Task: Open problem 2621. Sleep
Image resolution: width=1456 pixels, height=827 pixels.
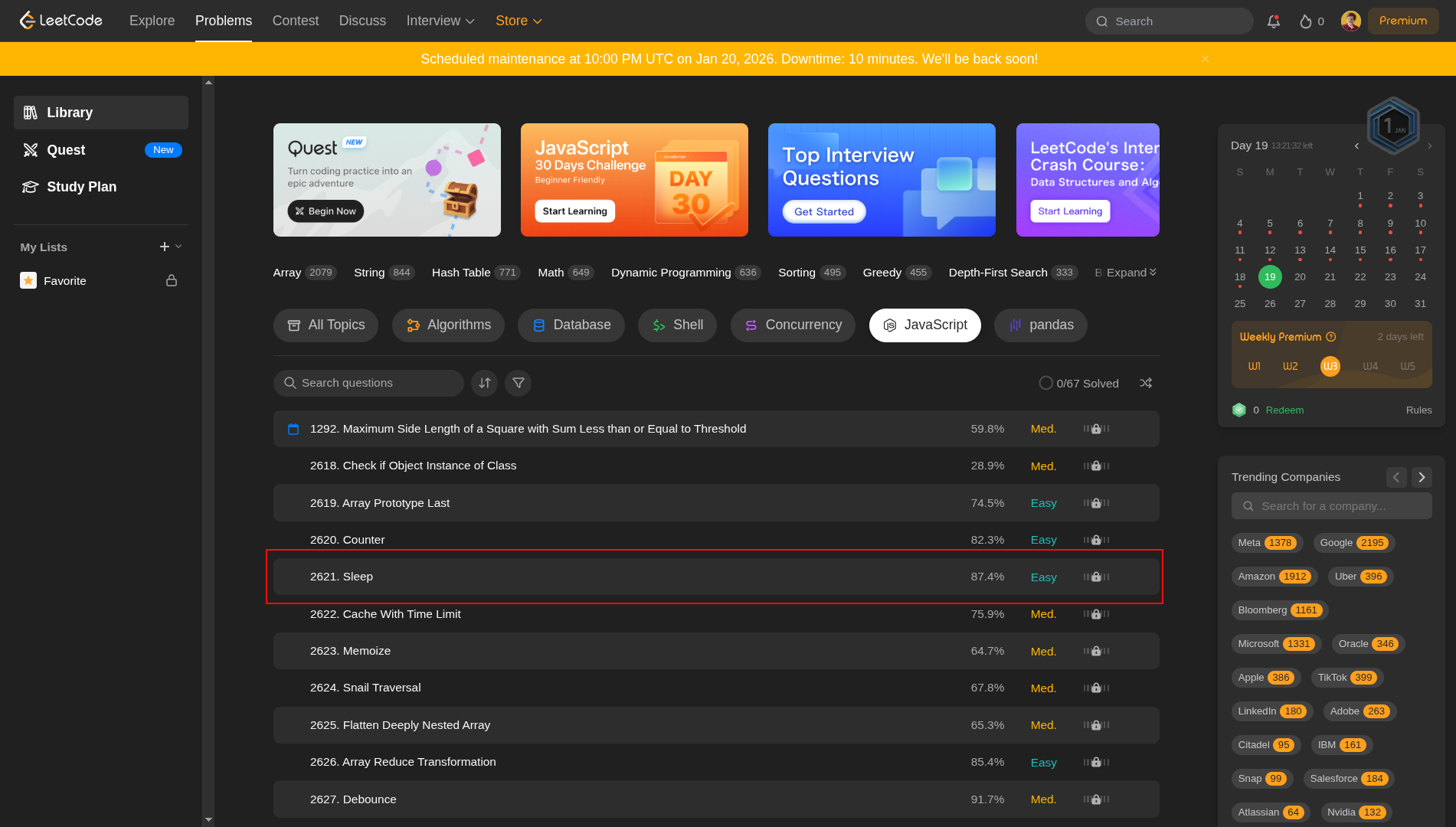Action: coord(342,577)
